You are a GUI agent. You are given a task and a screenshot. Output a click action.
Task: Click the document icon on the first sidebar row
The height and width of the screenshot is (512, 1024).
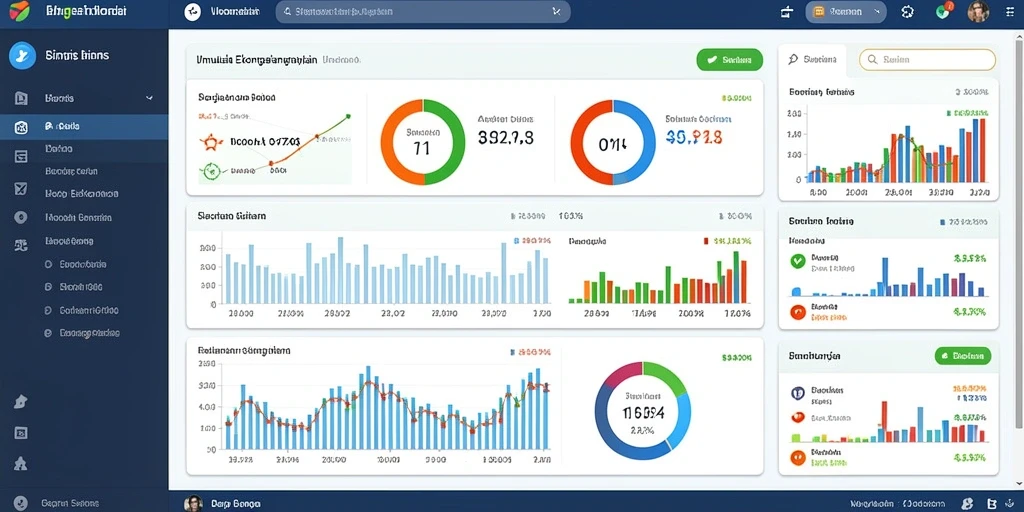(21, 99)
